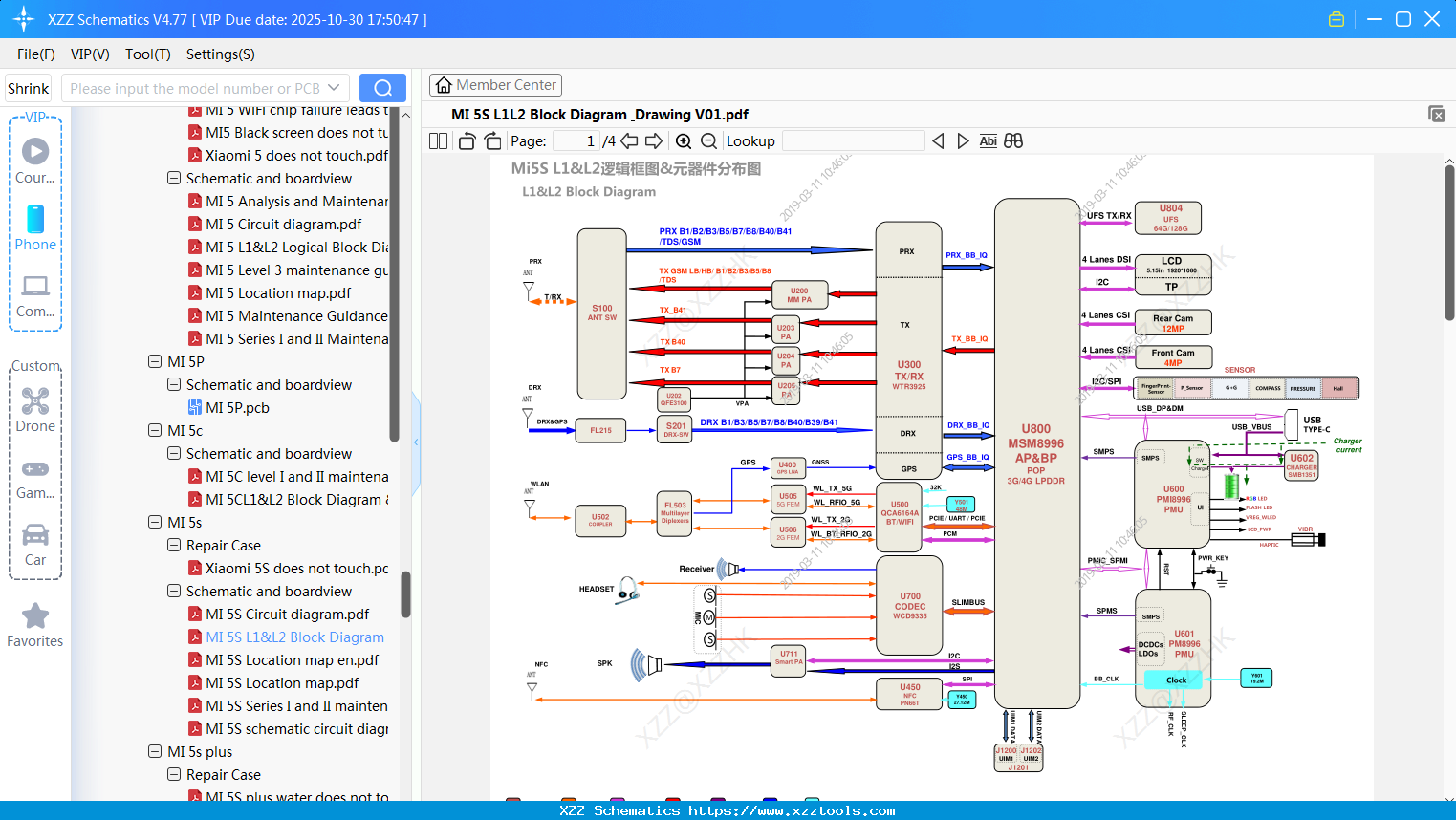The image size is (1456, 820).
Task: Open the Favorites star icon
Action: [x=35, y=615]
